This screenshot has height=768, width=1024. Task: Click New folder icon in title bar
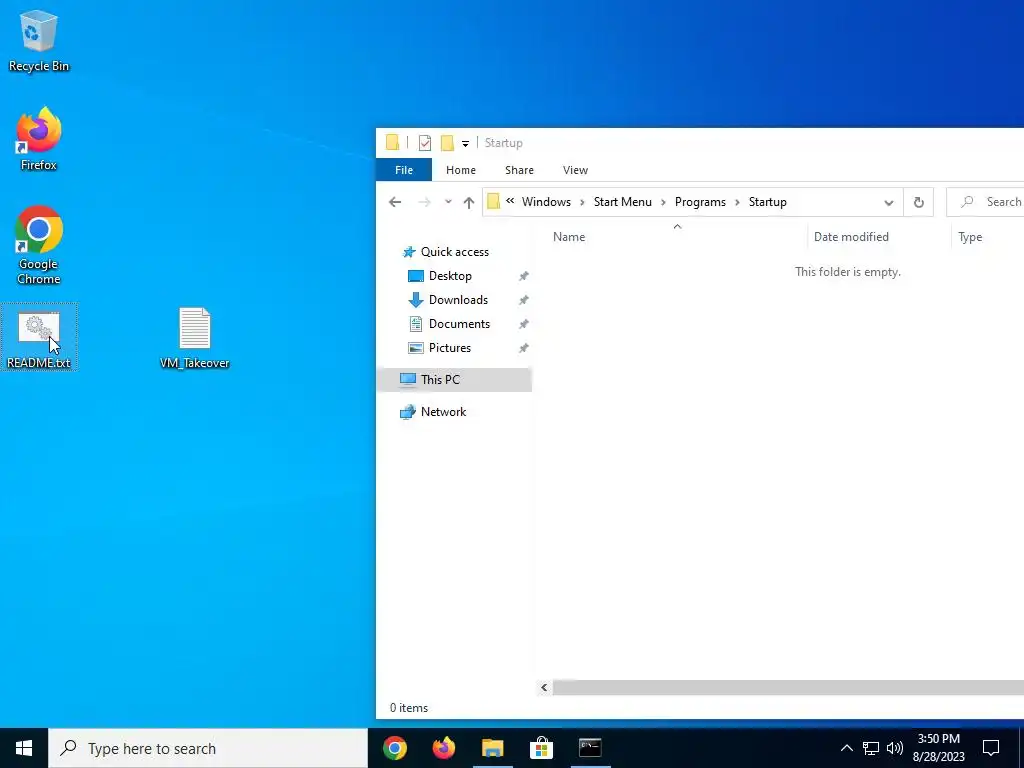click(x=447, y=142)
